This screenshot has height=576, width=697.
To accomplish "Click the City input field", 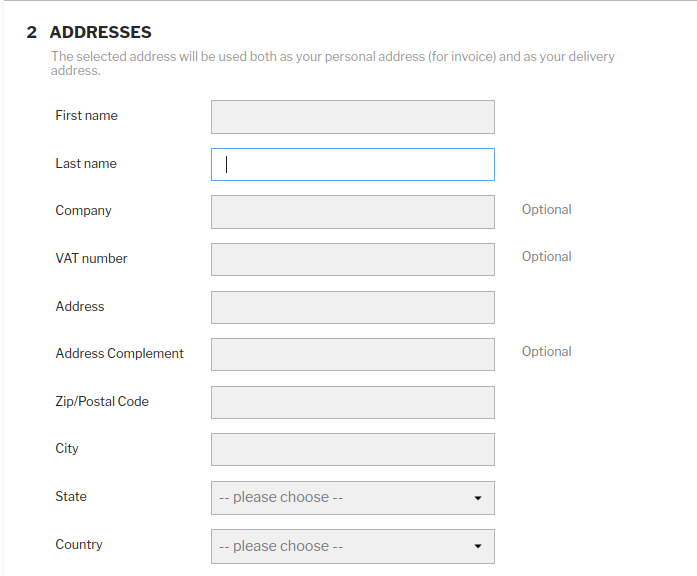I will [x=352, y=450].
